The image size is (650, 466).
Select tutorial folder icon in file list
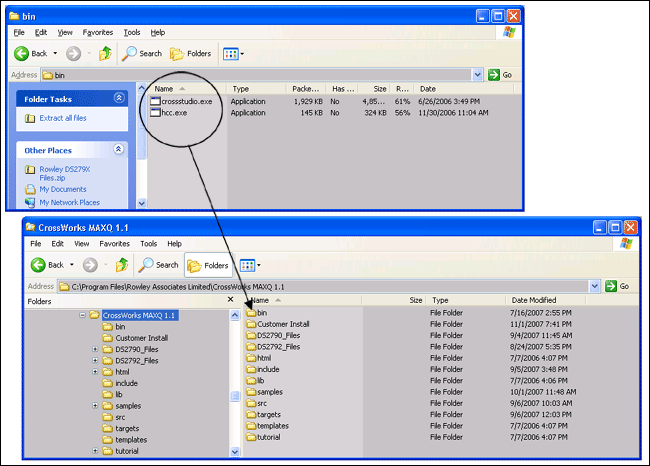252,437
